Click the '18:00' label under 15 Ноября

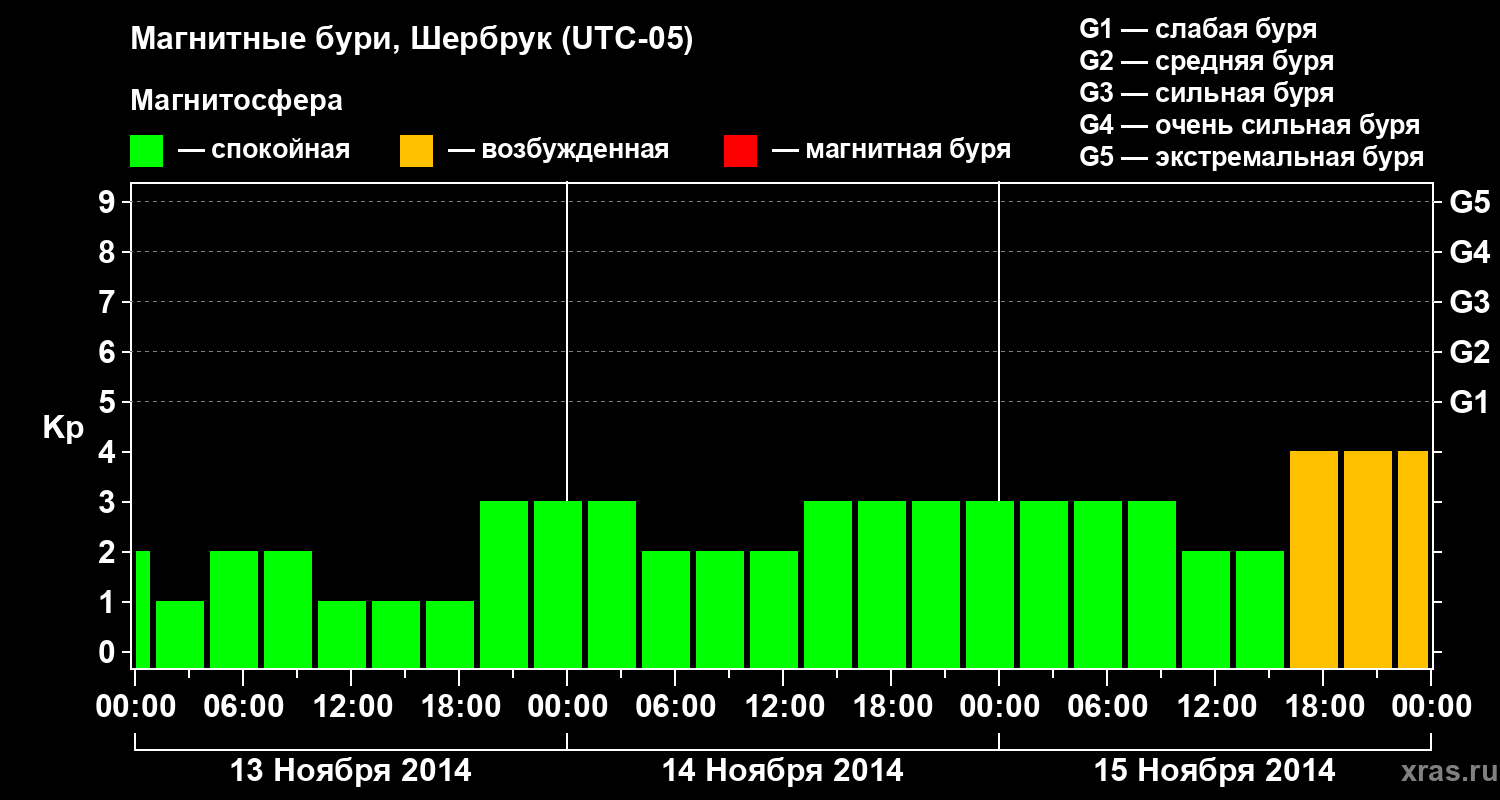[x=1323, y=706]
